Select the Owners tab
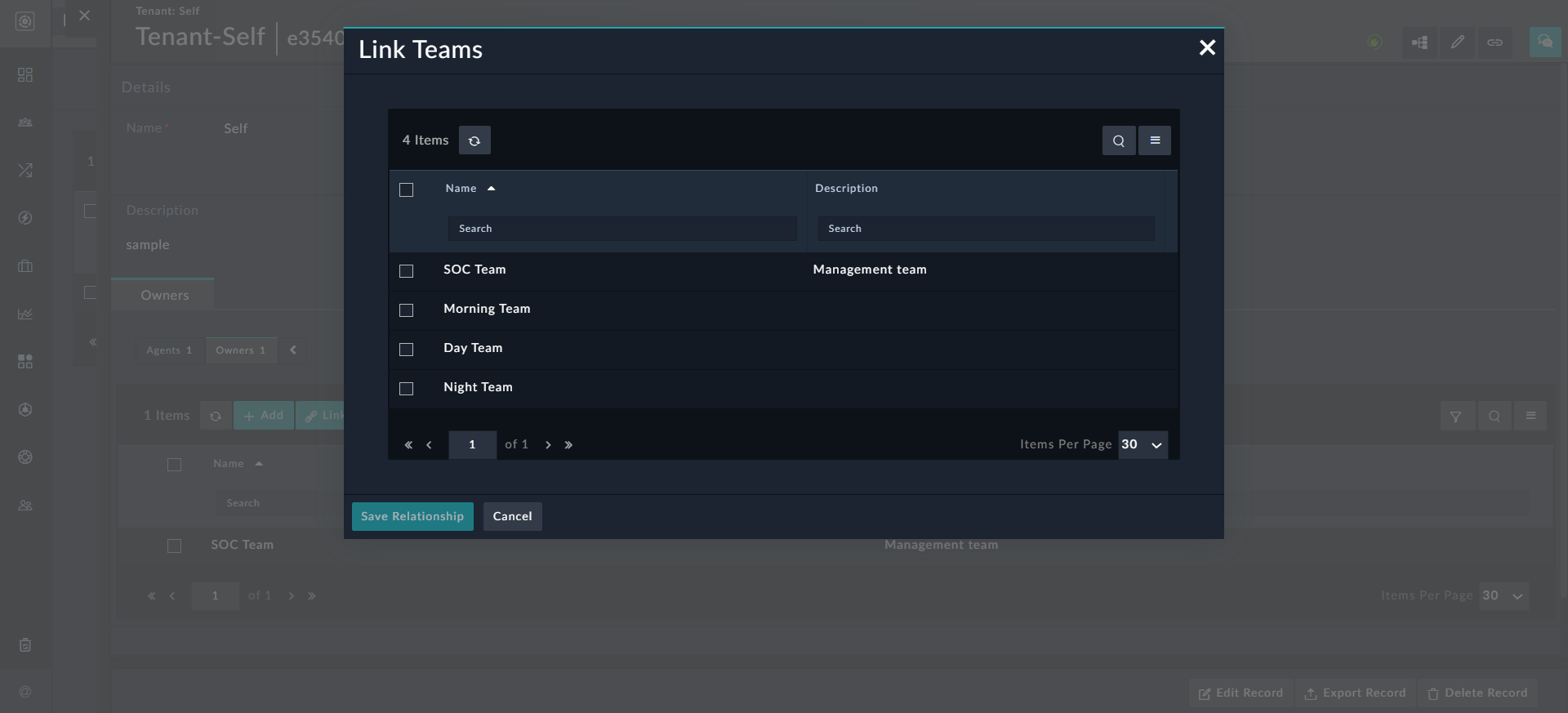This screenshot has width=1568, height=713. pyautogui.click(x=163, y=295)
